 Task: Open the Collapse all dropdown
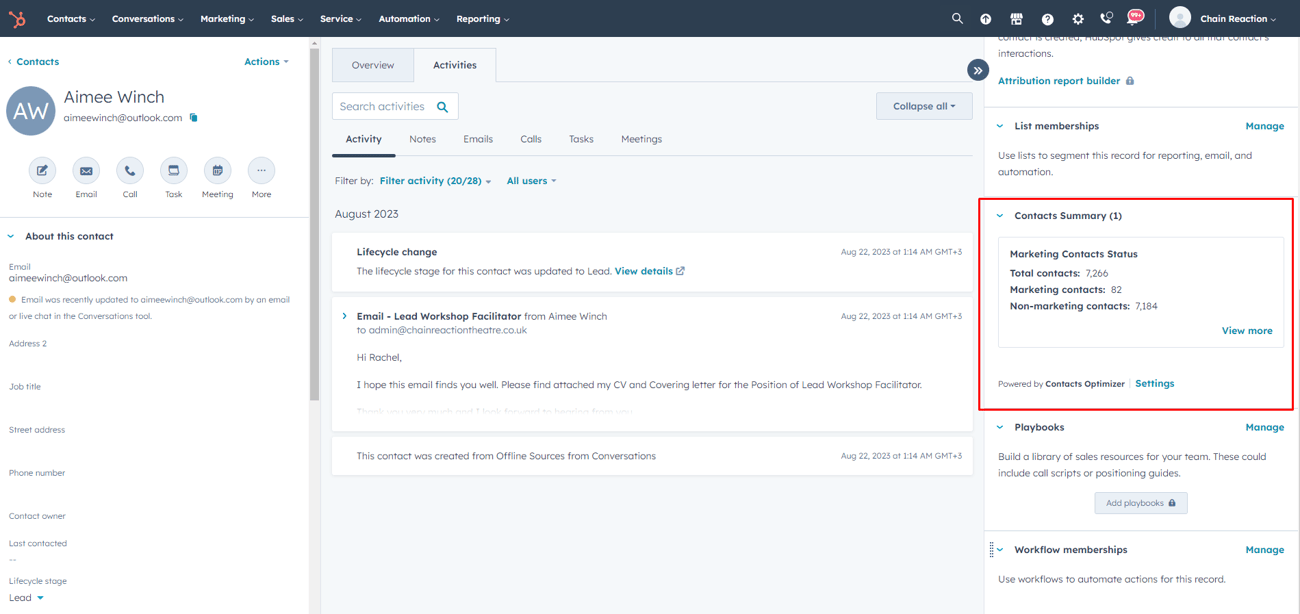click(x=923, y=105)
